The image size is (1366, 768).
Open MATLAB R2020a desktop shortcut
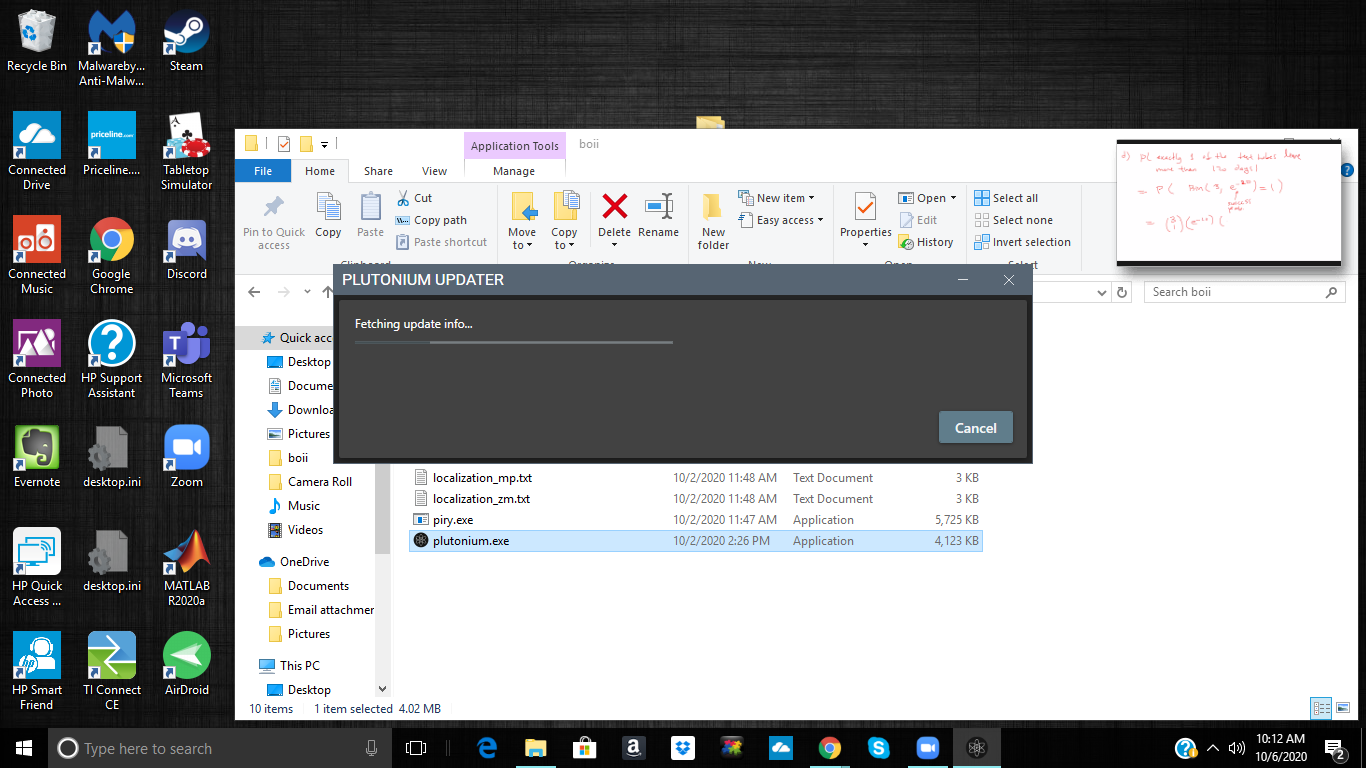[x=186, y=567]
